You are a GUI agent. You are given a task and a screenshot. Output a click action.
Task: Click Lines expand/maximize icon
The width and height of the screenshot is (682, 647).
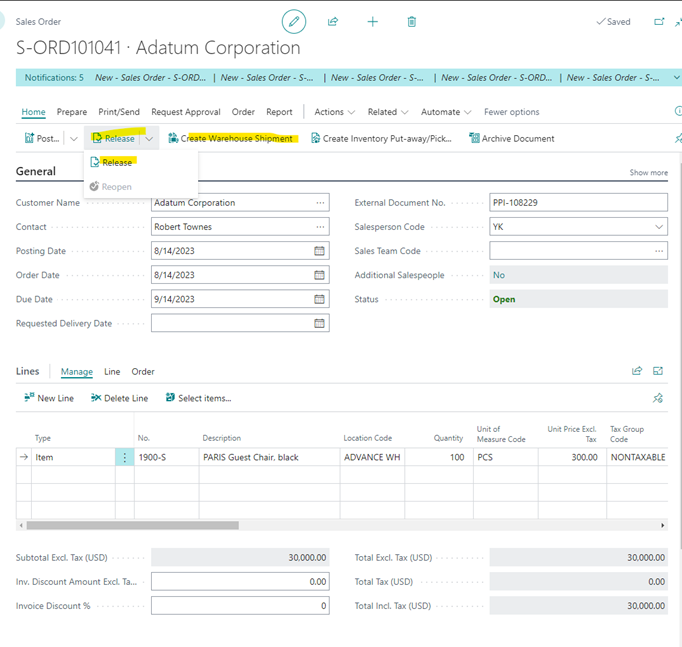pyautogui.click(x=658, y=370)
